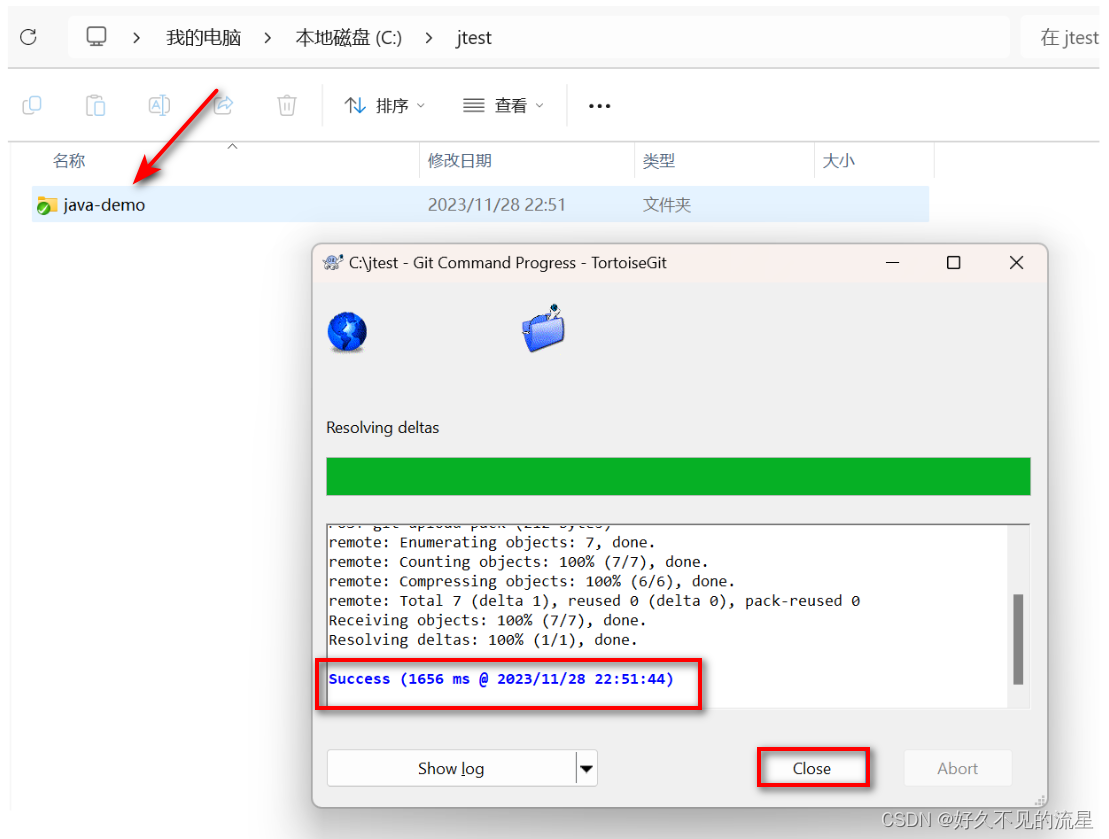Expand chevron after 本地磁盘 (C:) breadcrumb
1109x839 pixels.
tap(429, 37)
